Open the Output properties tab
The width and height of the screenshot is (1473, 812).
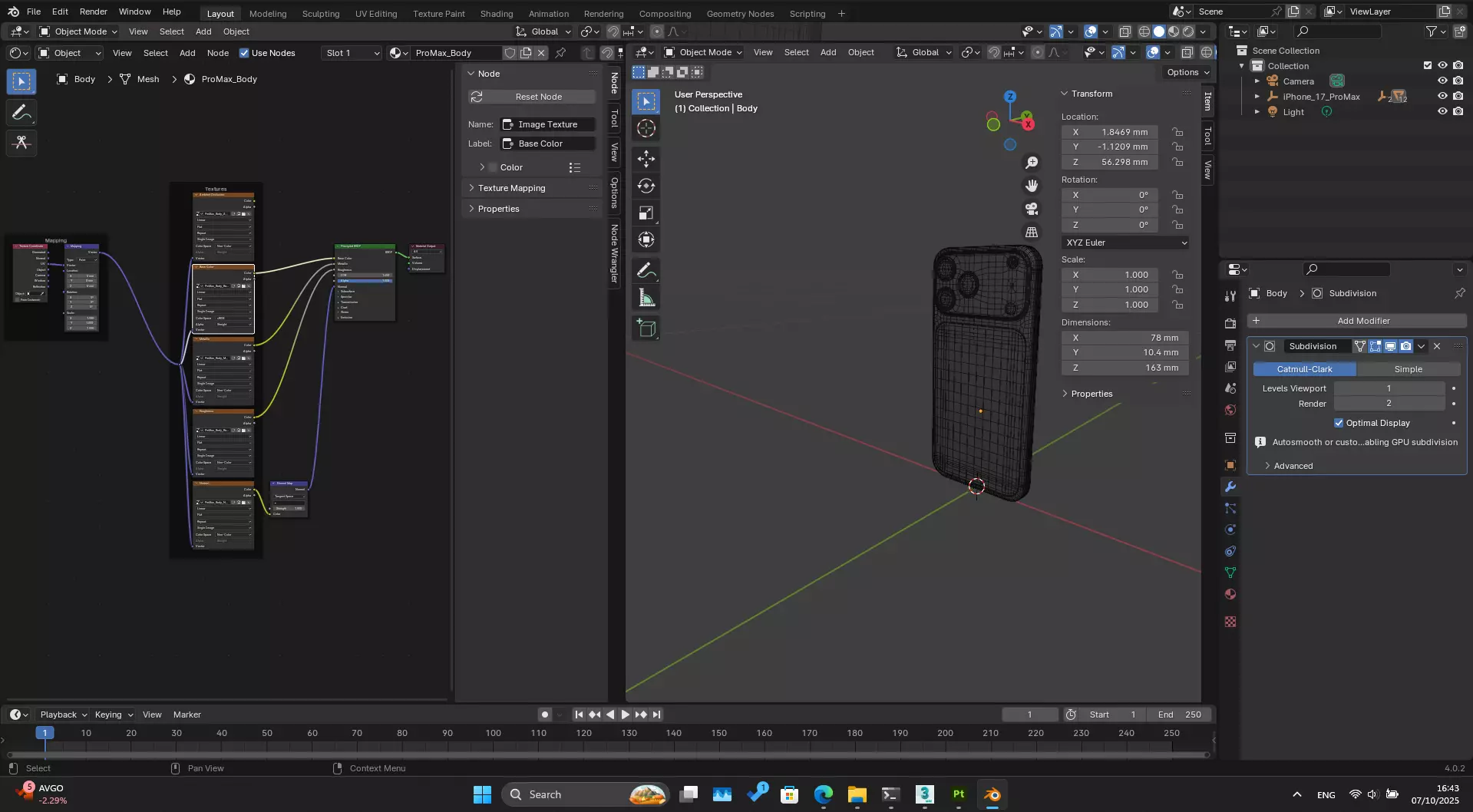tap(1230, 345)
